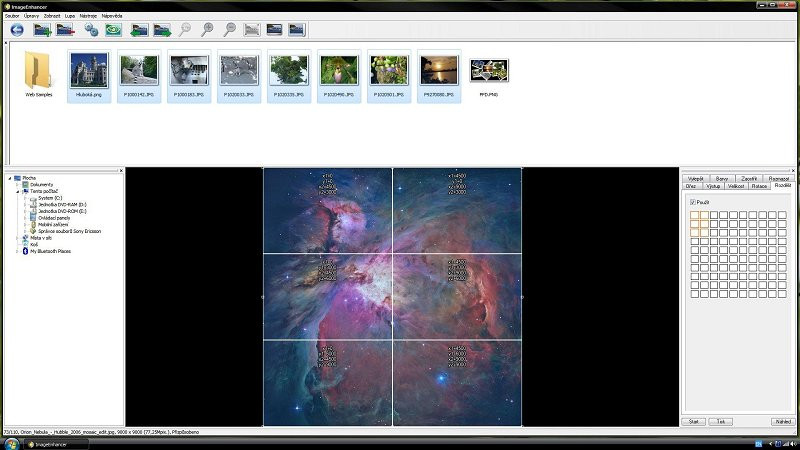Switch to the Zaostřit tab
Image resolution: width=800 pixels, height=450 pixels.
(x=749, y=179)
